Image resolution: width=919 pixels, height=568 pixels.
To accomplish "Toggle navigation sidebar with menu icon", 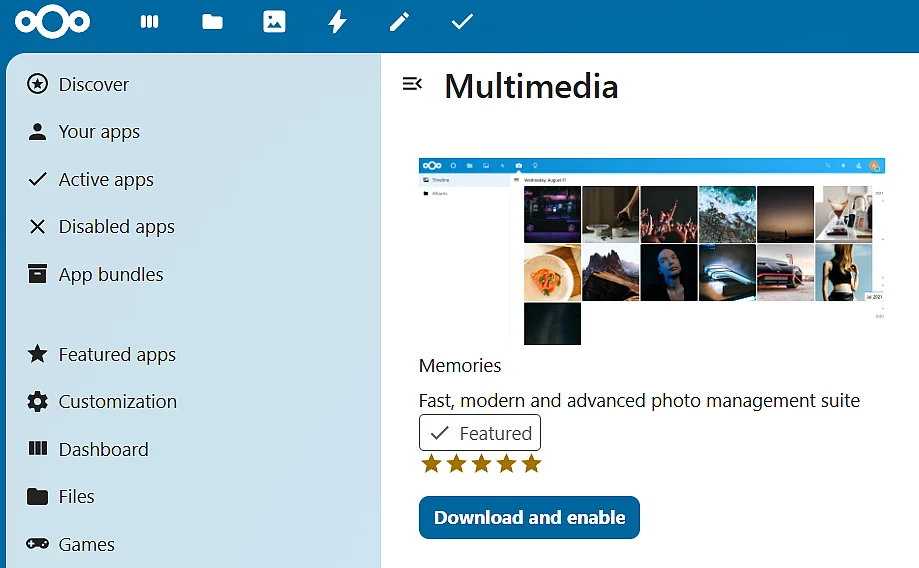I will [x=412, y=84].
